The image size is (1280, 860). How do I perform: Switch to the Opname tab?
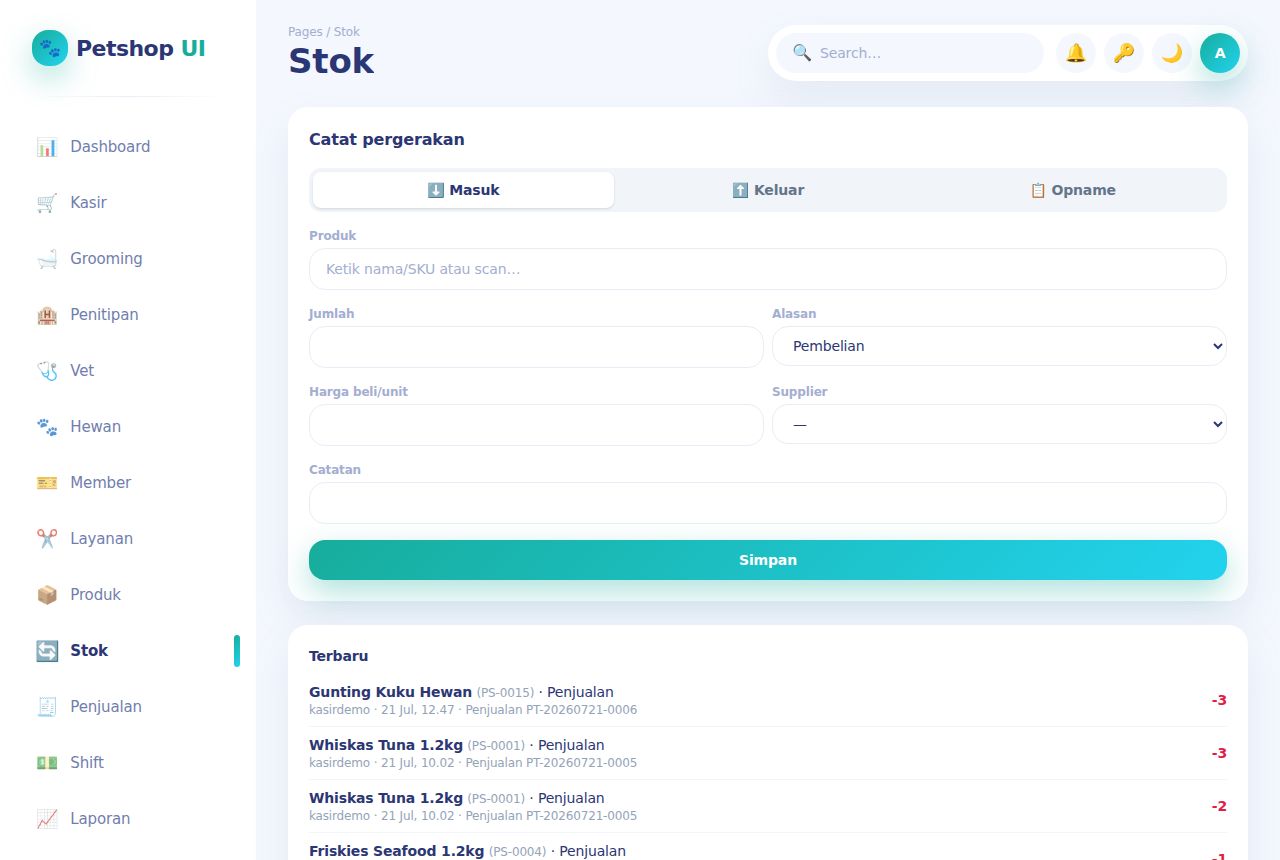pyautogui.click(x=1073, y=190)
